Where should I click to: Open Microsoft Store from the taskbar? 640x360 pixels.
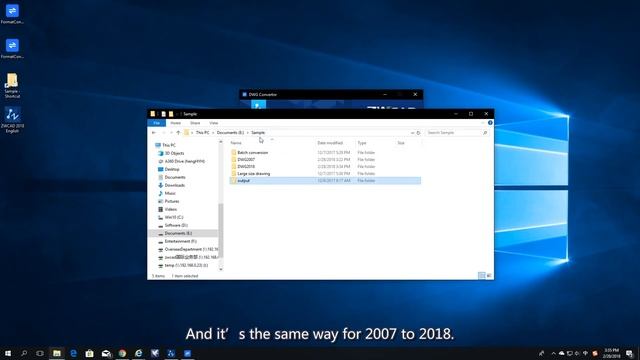point(89,353)
